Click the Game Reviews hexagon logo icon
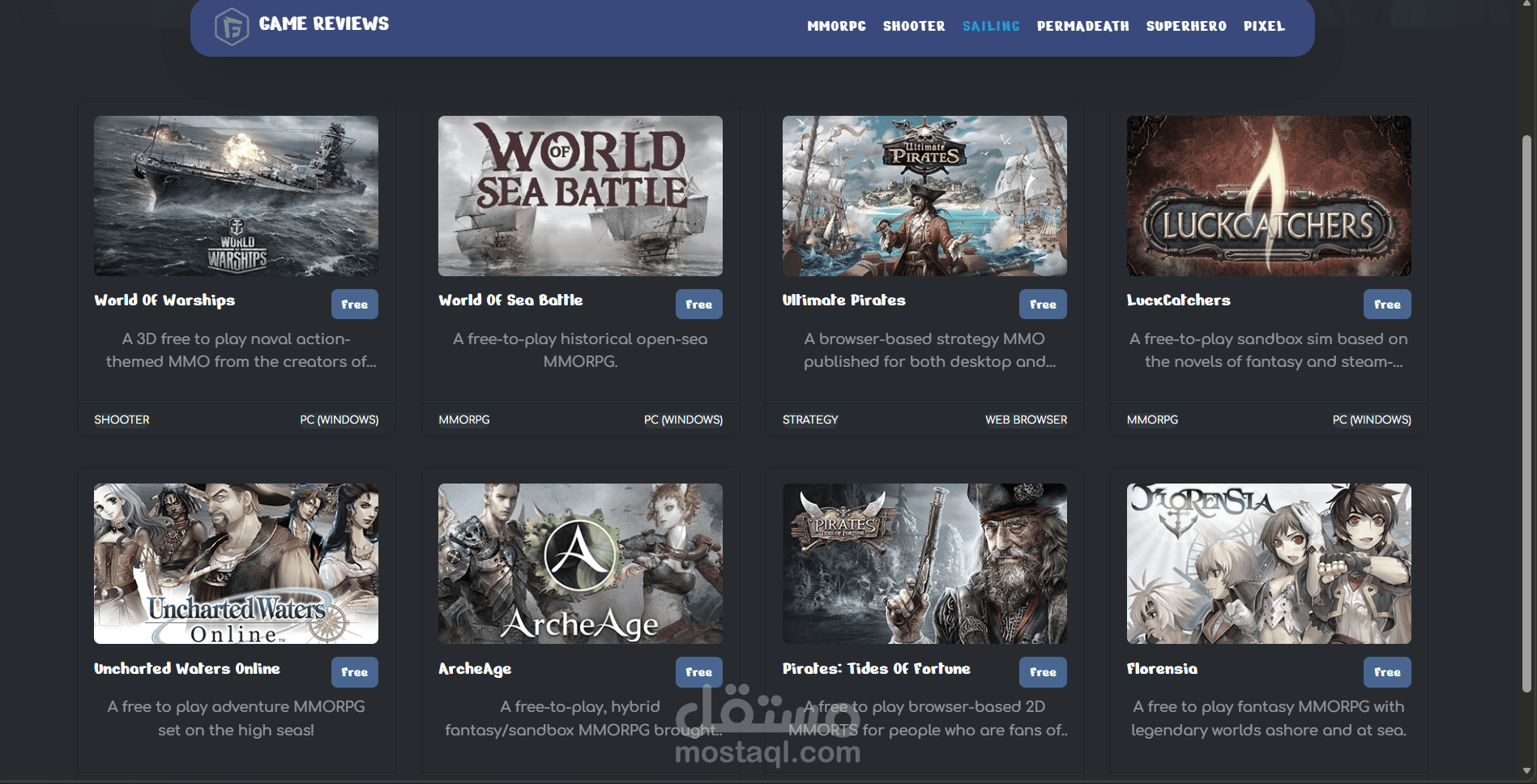Image resolution: width=1537 pixels, height=784 pixels. [232, 26]
